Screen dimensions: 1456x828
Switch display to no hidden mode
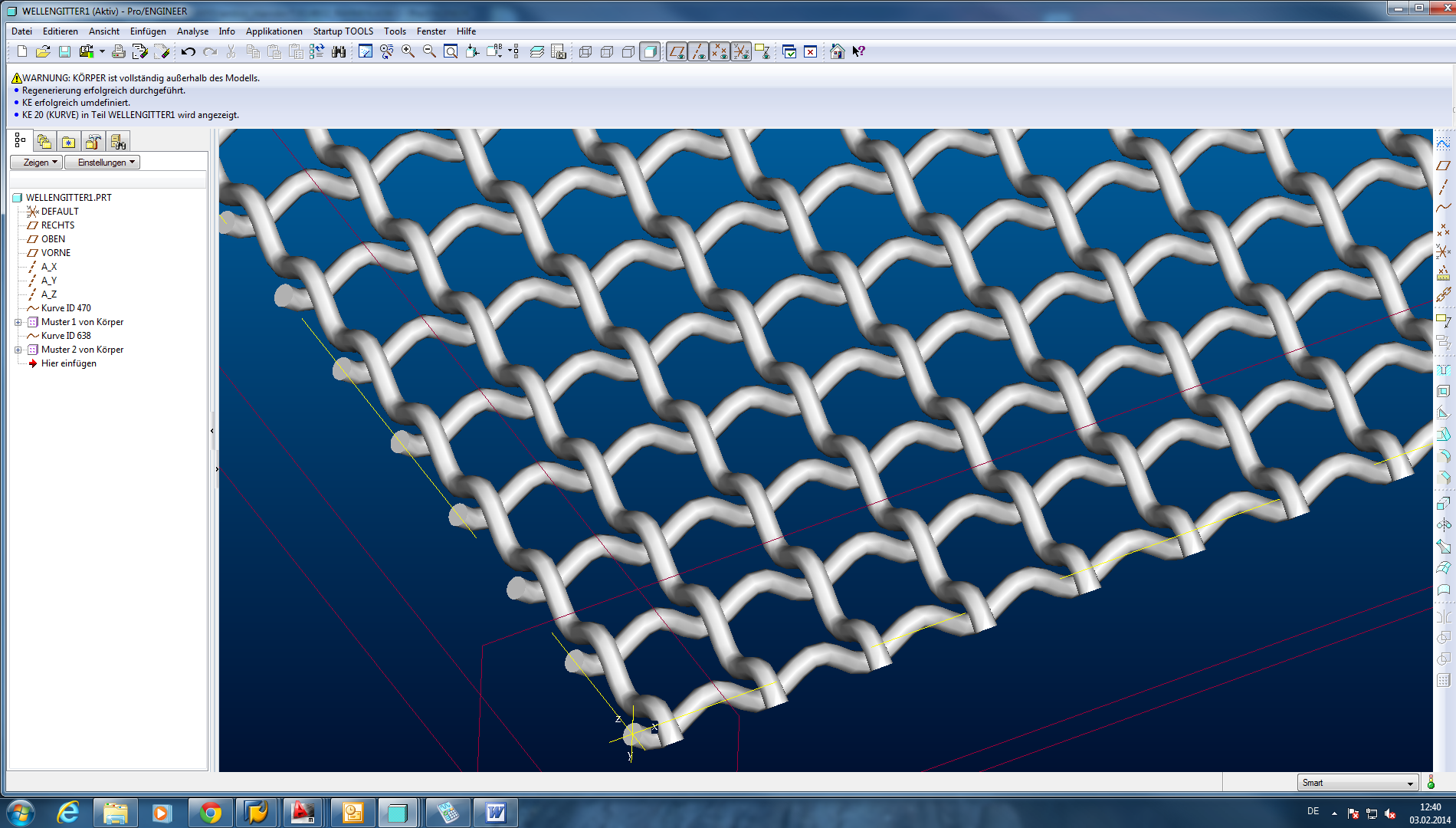coord(628,51)
